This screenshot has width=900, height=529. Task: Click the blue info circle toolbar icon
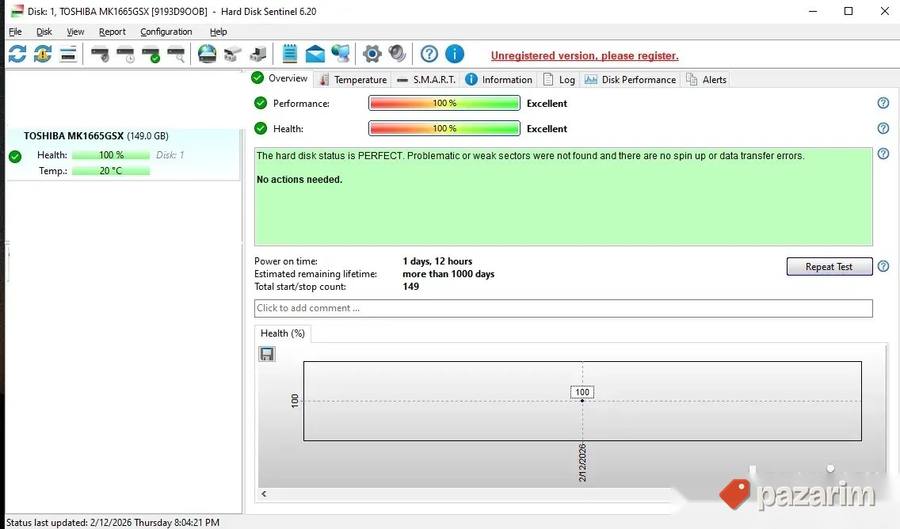(x=455, y=54)
